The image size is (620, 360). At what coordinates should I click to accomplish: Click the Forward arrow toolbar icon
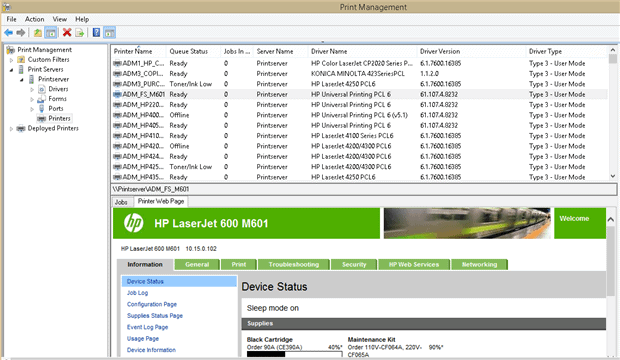point(21,32)
